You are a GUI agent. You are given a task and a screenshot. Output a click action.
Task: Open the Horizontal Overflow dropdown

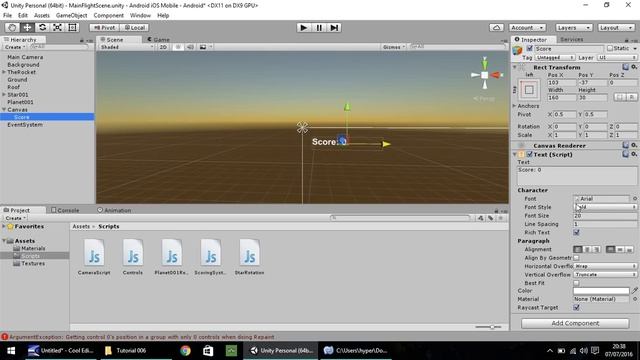pyautogui.click(x=605, y=266)
